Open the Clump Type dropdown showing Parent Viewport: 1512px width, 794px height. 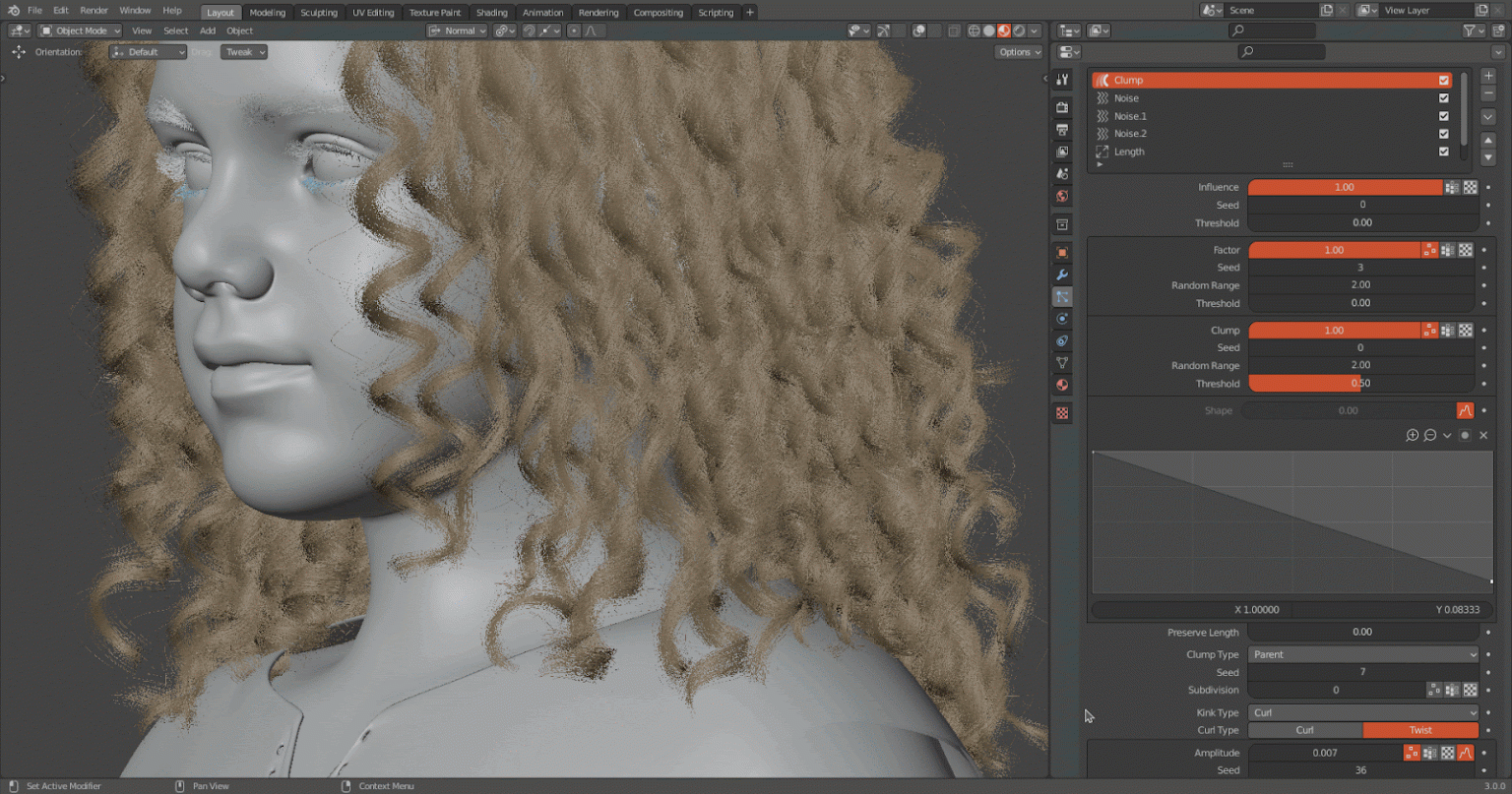click(x=1362, y=653)
